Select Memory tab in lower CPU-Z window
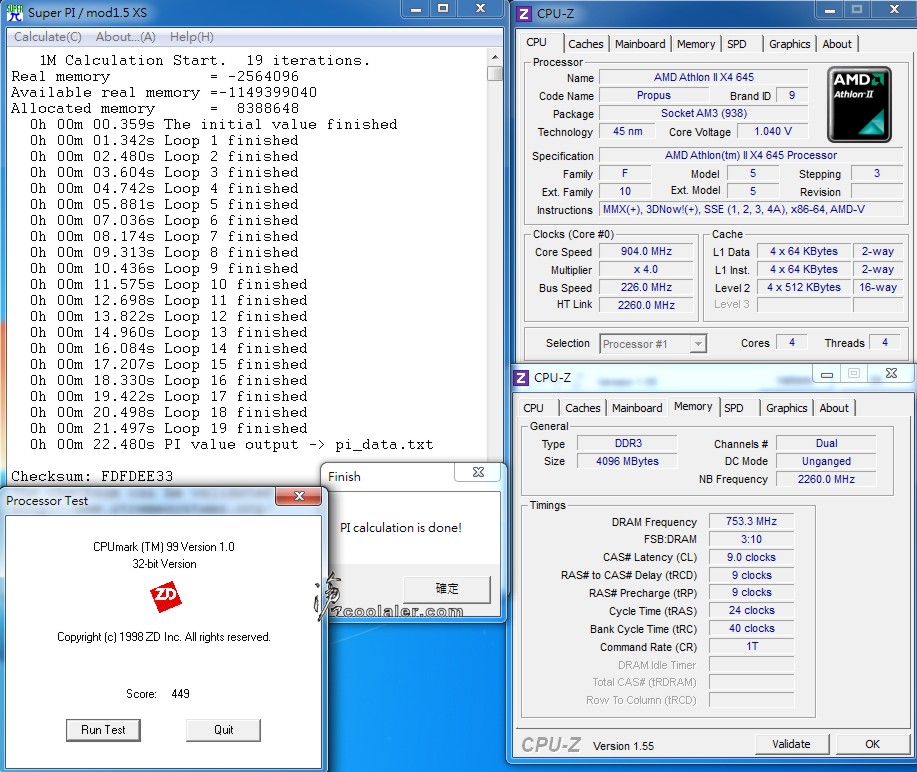 coord(693,406)
